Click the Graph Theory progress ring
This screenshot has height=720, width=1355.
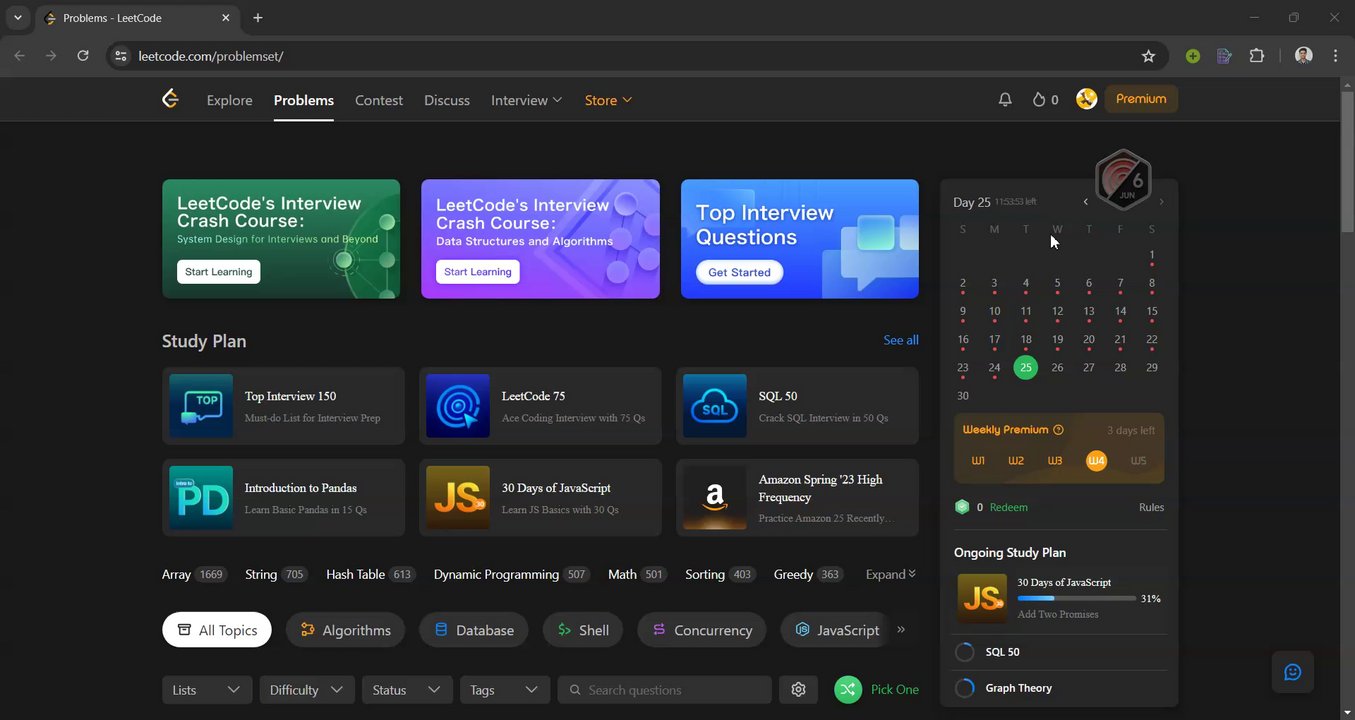pyautogui.click(x=965, y=688)
